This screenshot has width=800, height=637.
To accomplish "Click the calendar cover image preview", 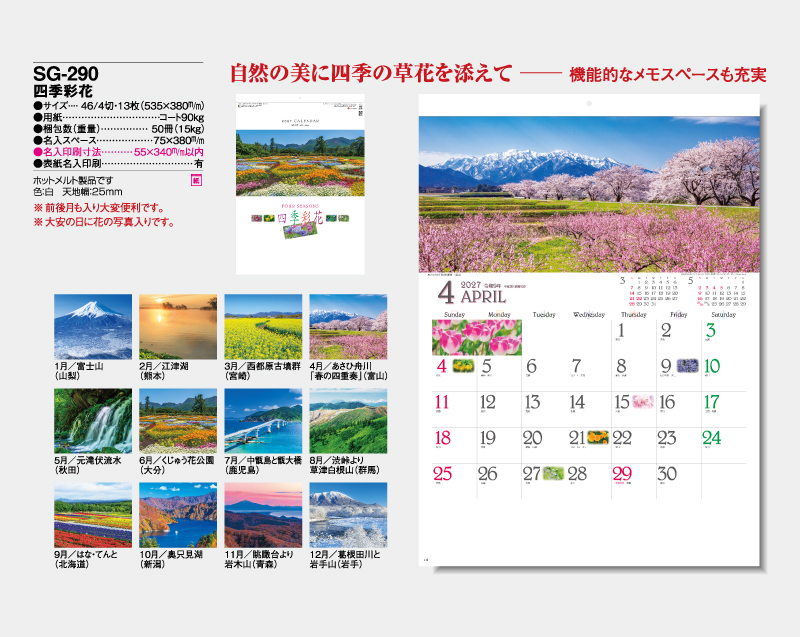I will (x=300, y=184).
